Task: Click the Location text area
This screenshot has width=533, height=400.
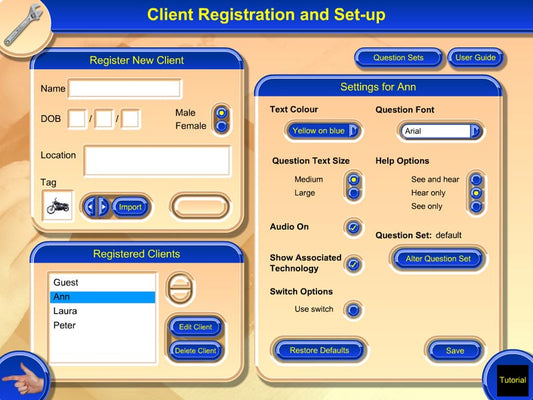Action: pyautogui.click(x=158, y=161)
